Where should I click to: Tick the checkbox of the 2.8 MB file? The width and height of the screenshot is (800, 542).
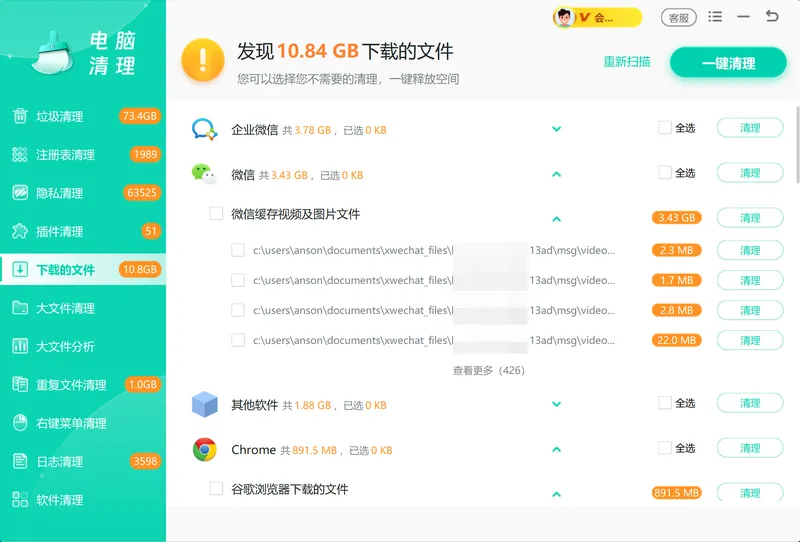pos(238,310)
